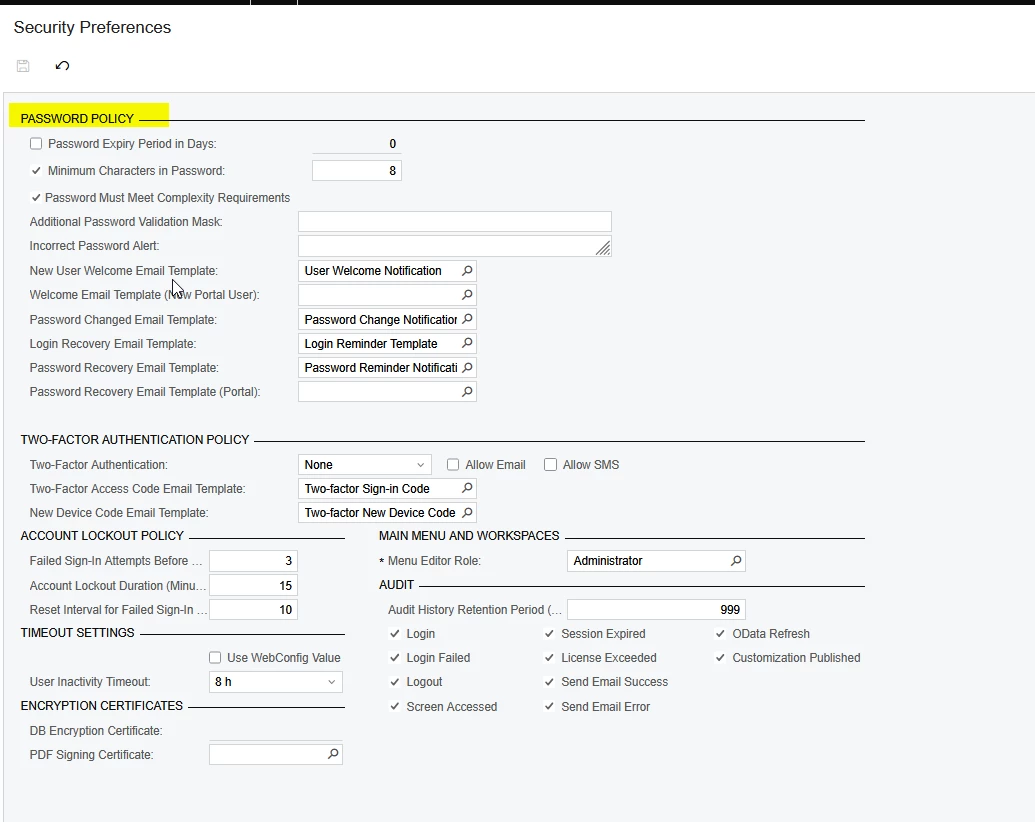The height and width of the screenshot is (822, 1035).
Task: Click resize grip of Incorrect Password Alert box
Action: pos(603,248)
